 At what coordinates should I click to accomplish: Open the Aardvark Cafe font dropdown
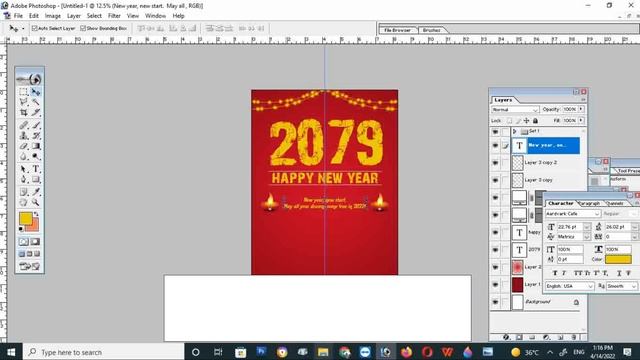[573, 214]
